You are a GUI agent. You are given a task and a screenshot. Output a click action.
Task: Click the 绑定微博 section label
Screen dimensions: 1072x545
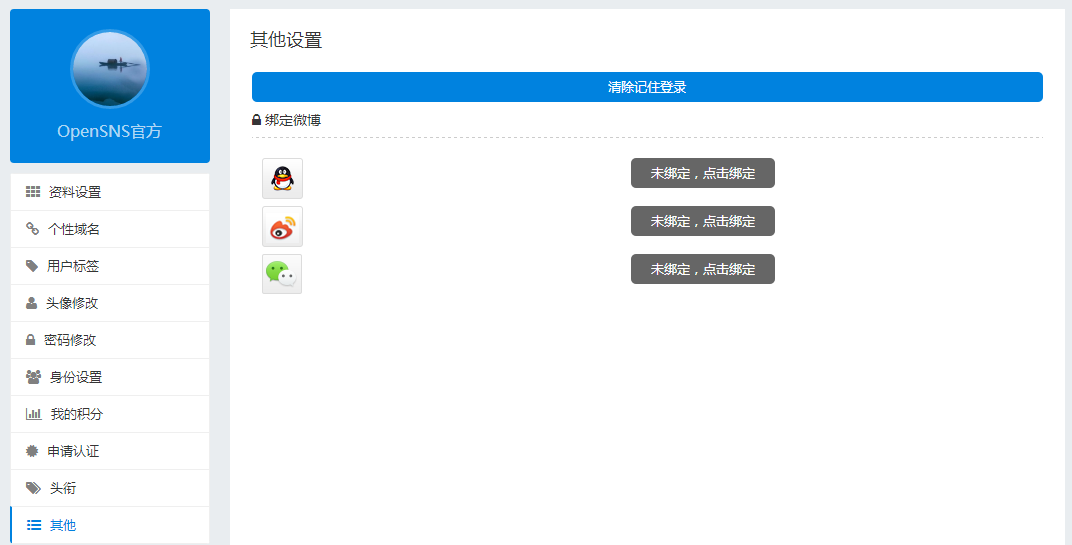(x=293, y=120)
